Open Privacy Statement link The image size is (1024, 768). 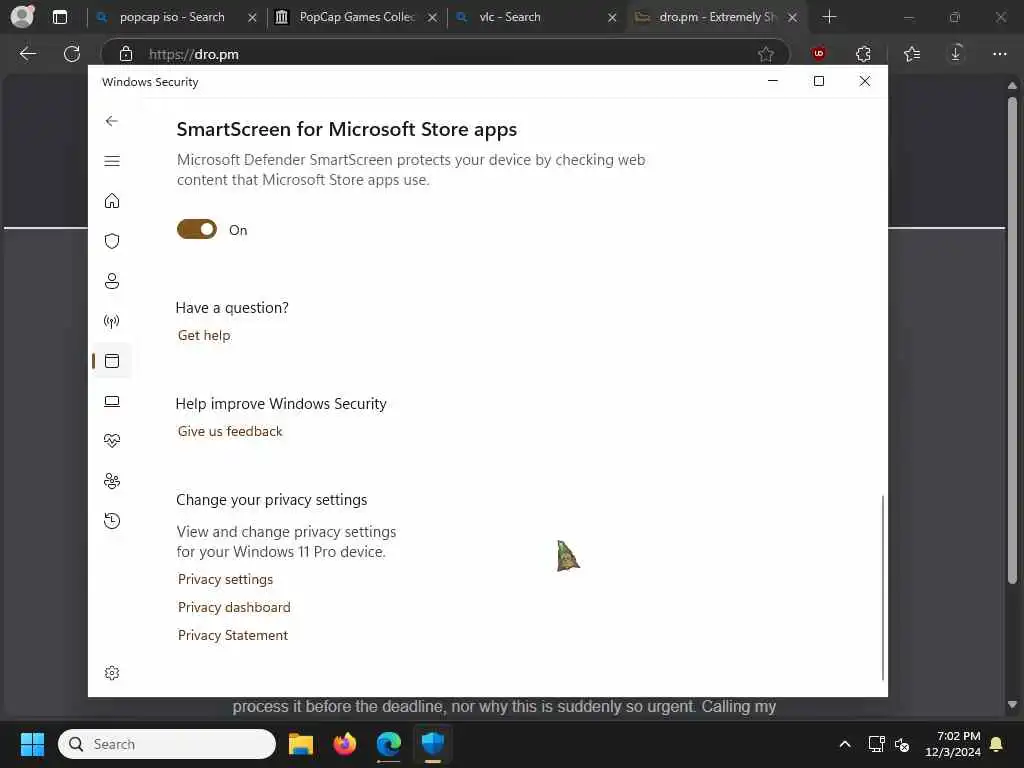[232, 635]
